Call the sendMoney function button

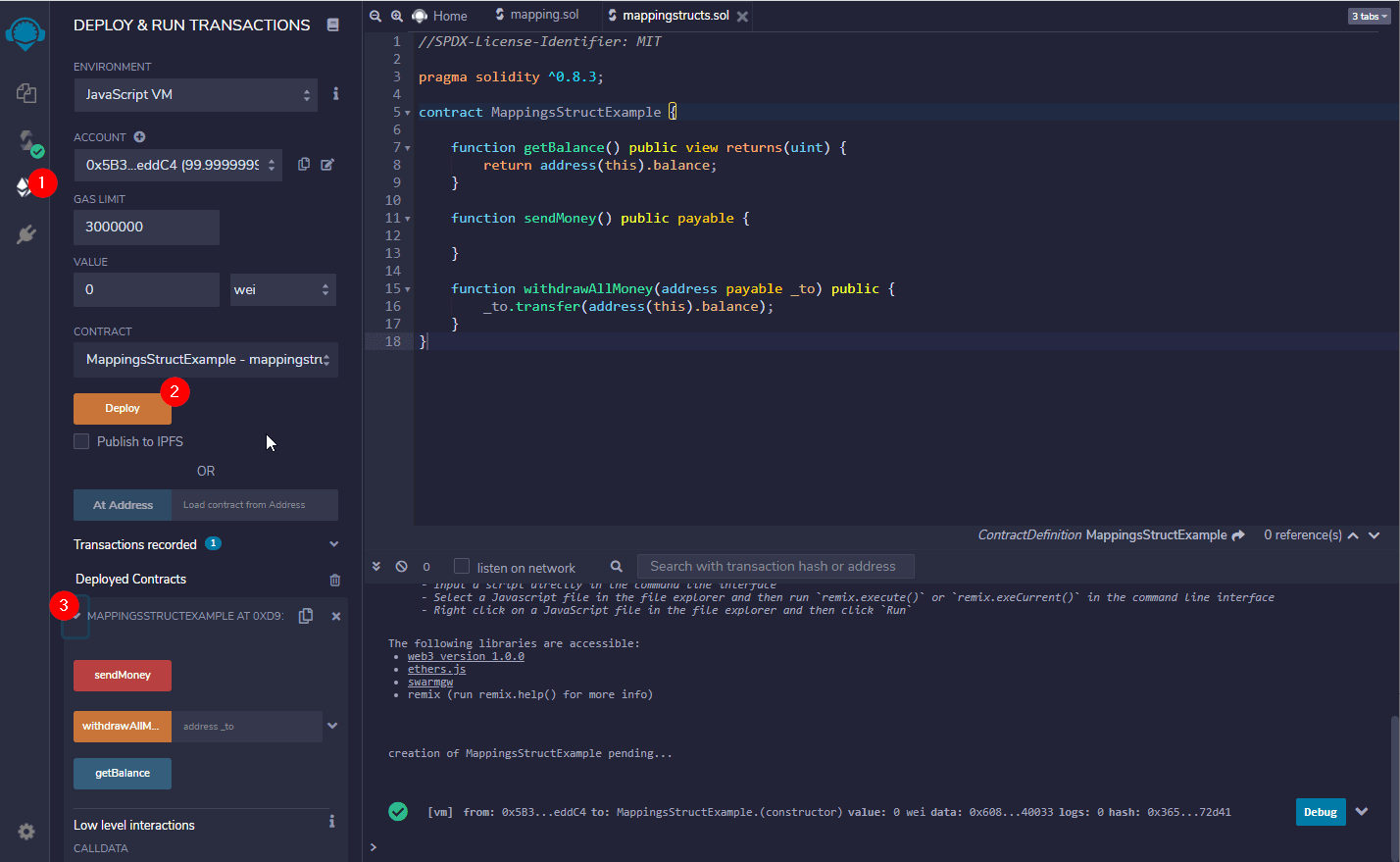tap(123, 675)
